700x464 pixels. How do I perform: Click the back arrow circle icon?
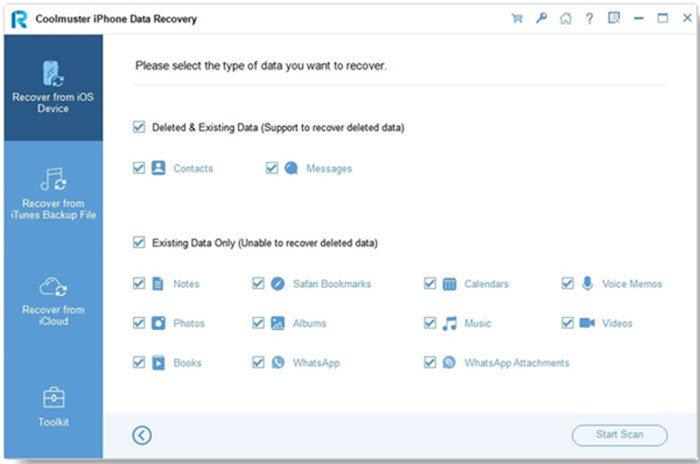tap(142, 434)
